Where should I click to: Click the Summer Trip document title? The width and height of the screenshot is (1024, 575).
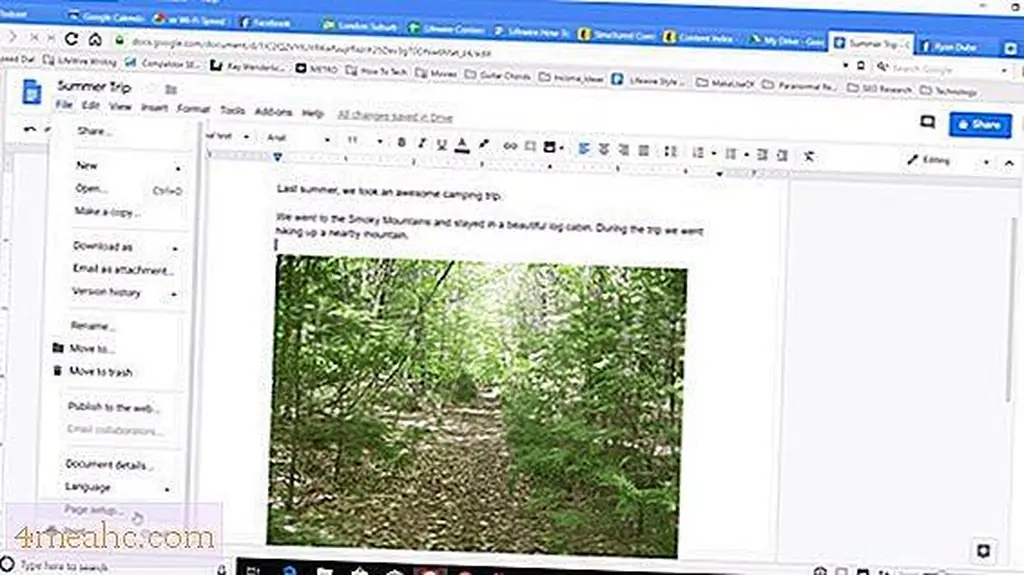click(x=94, y=87)
